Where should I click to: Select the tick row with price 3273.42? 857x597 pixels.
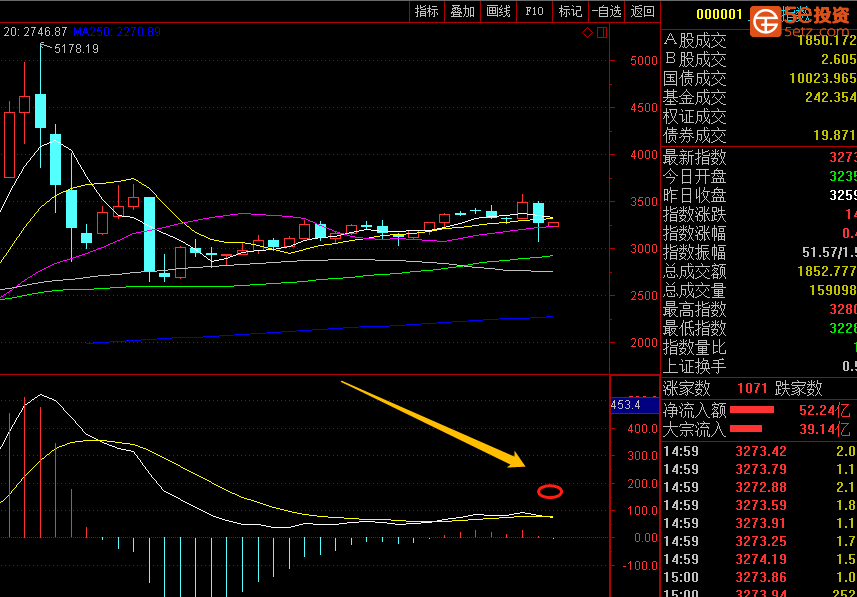click(759, 452)
